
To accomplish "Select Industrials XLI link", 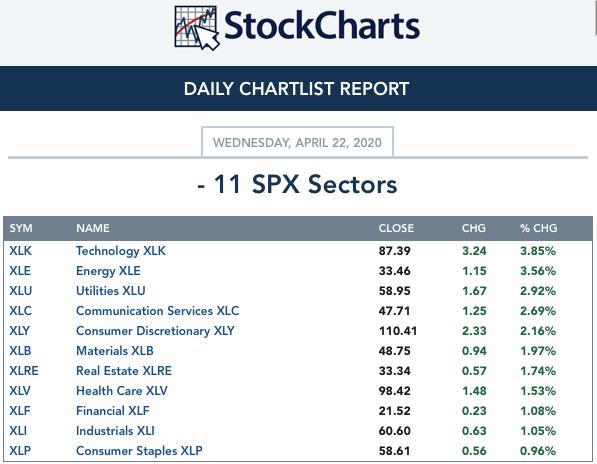I will coord(115,431).
